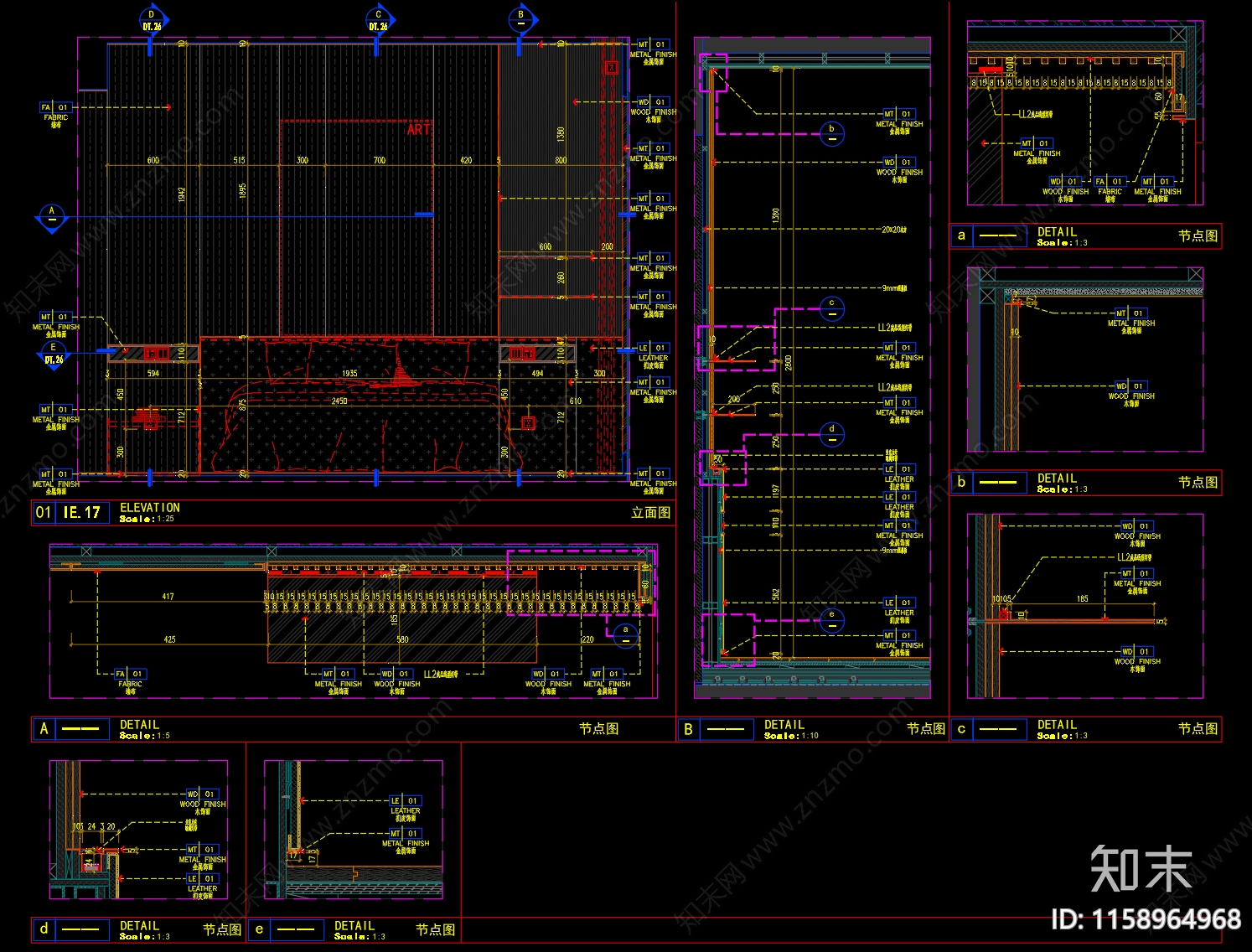Select detail callout circle c in section B
Screen dimensions: 1252x952
[831, 308]
